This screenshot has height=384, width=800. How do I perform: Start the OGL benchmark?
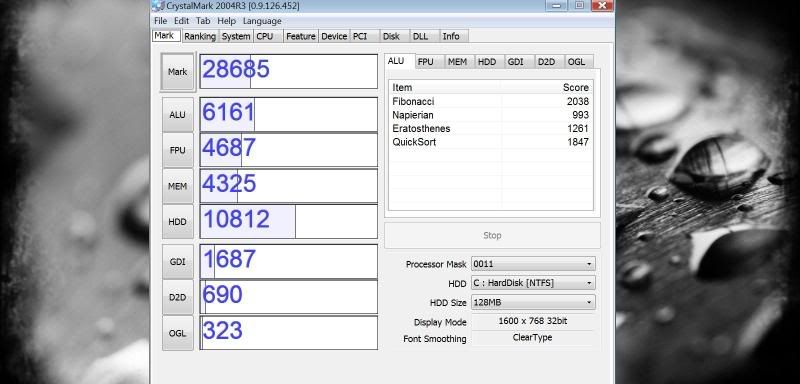pyautogui.click(x=178, y=333)
